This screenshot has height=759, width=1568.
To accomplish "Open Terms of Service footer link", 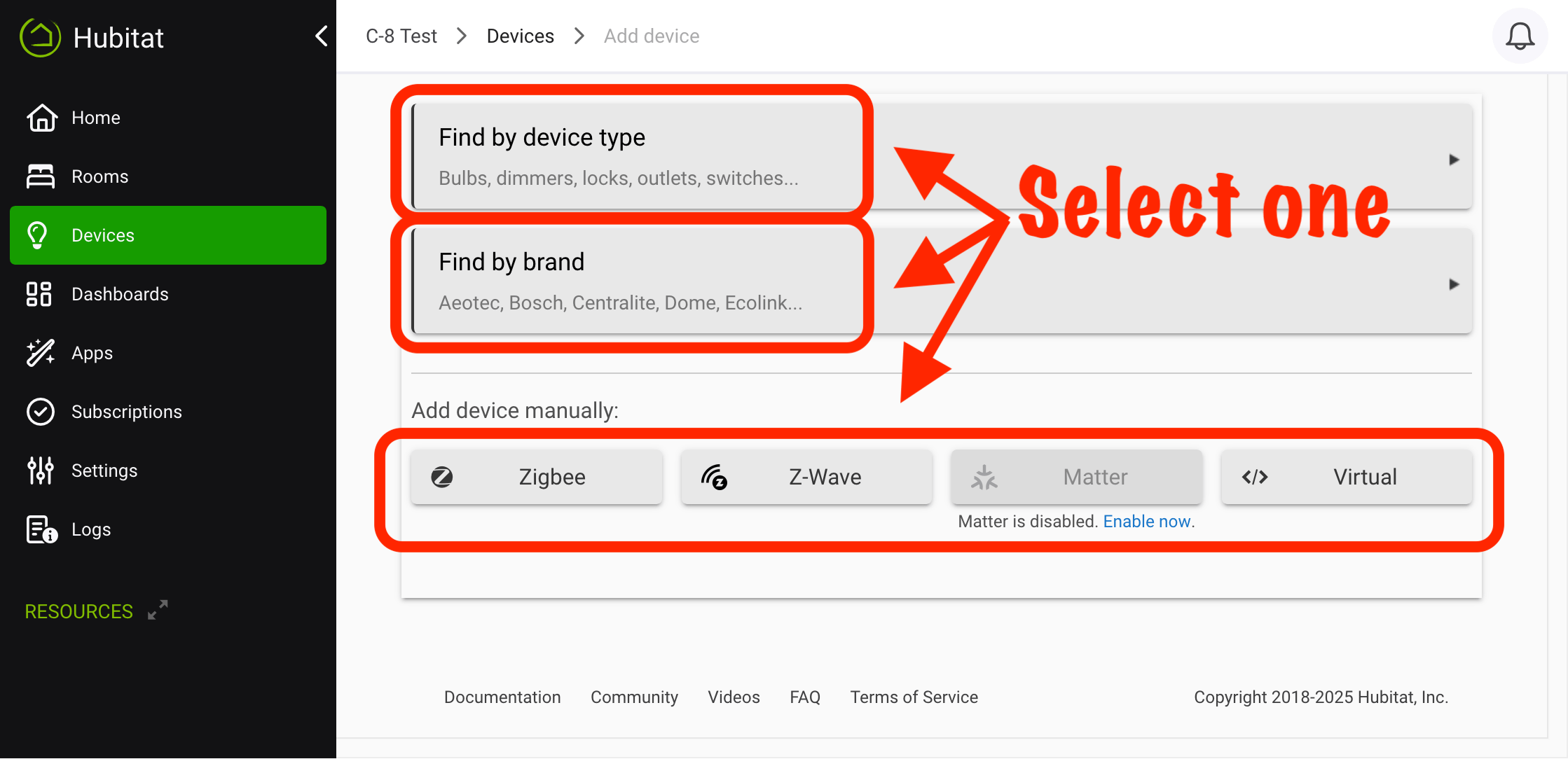I will (914, 697).
